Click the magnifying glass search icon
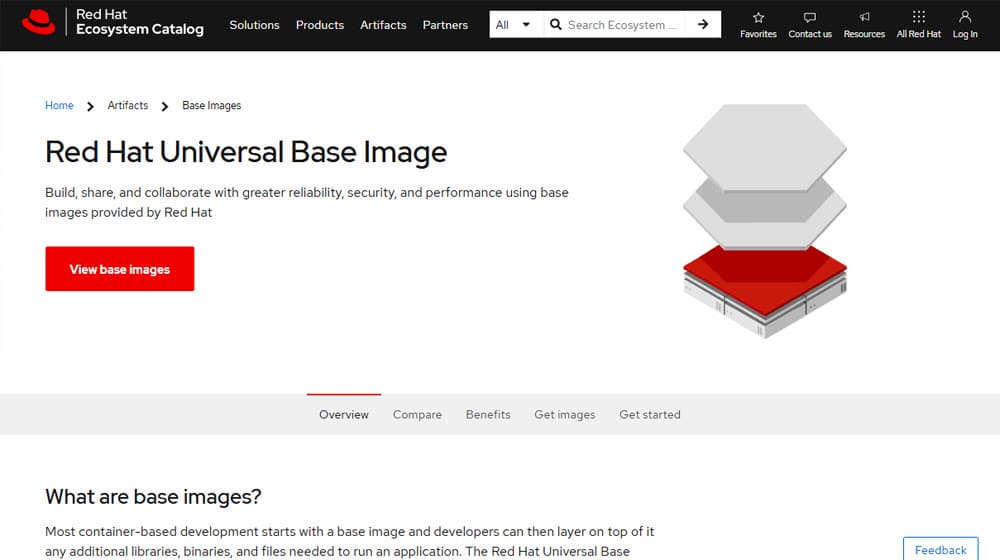Screen dimensions: 1000x560 pyautogui.click(x=556, y=25)
